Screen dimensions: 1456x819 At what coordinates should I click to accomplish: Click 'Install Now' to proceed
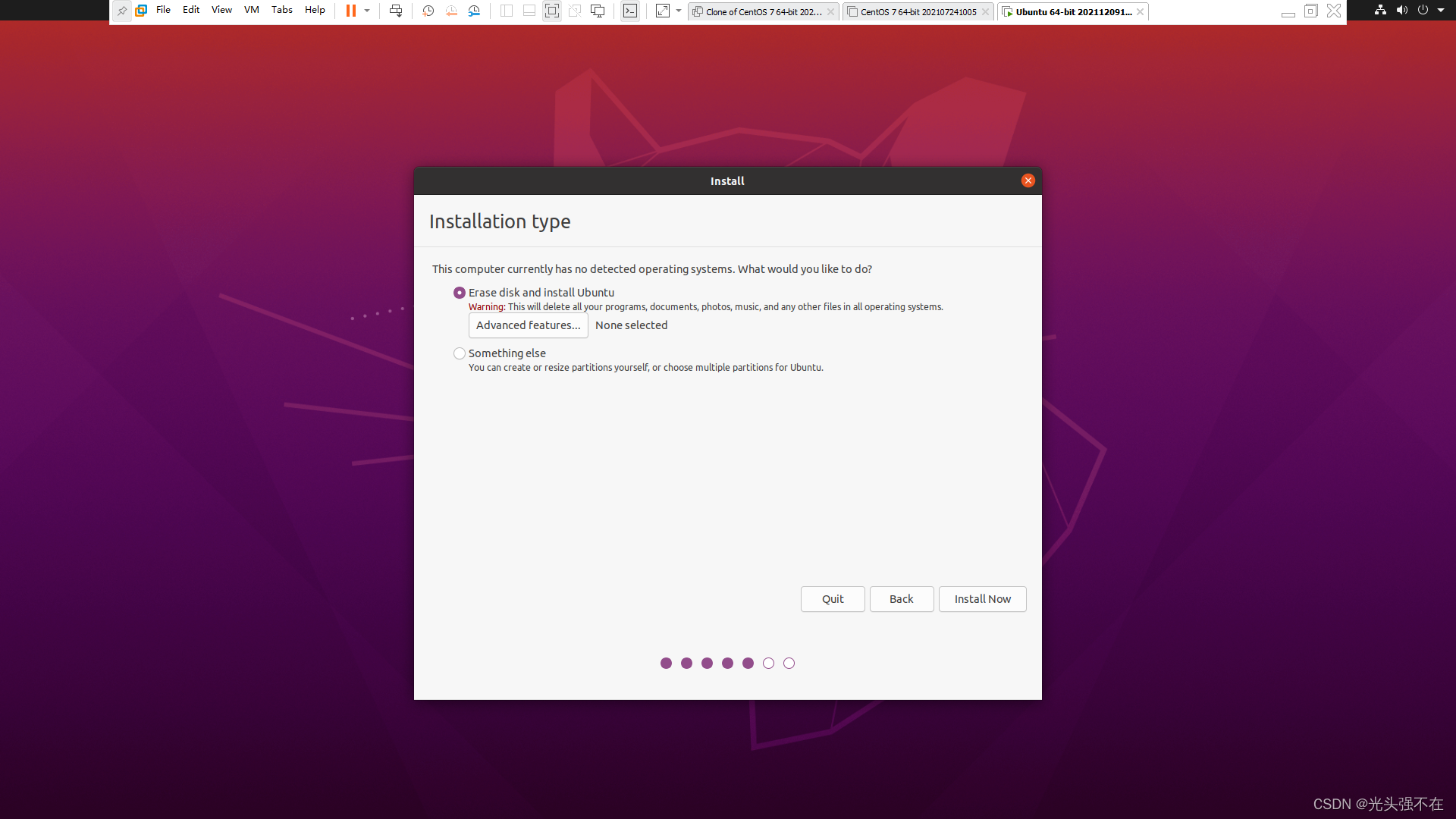(983, 598)
